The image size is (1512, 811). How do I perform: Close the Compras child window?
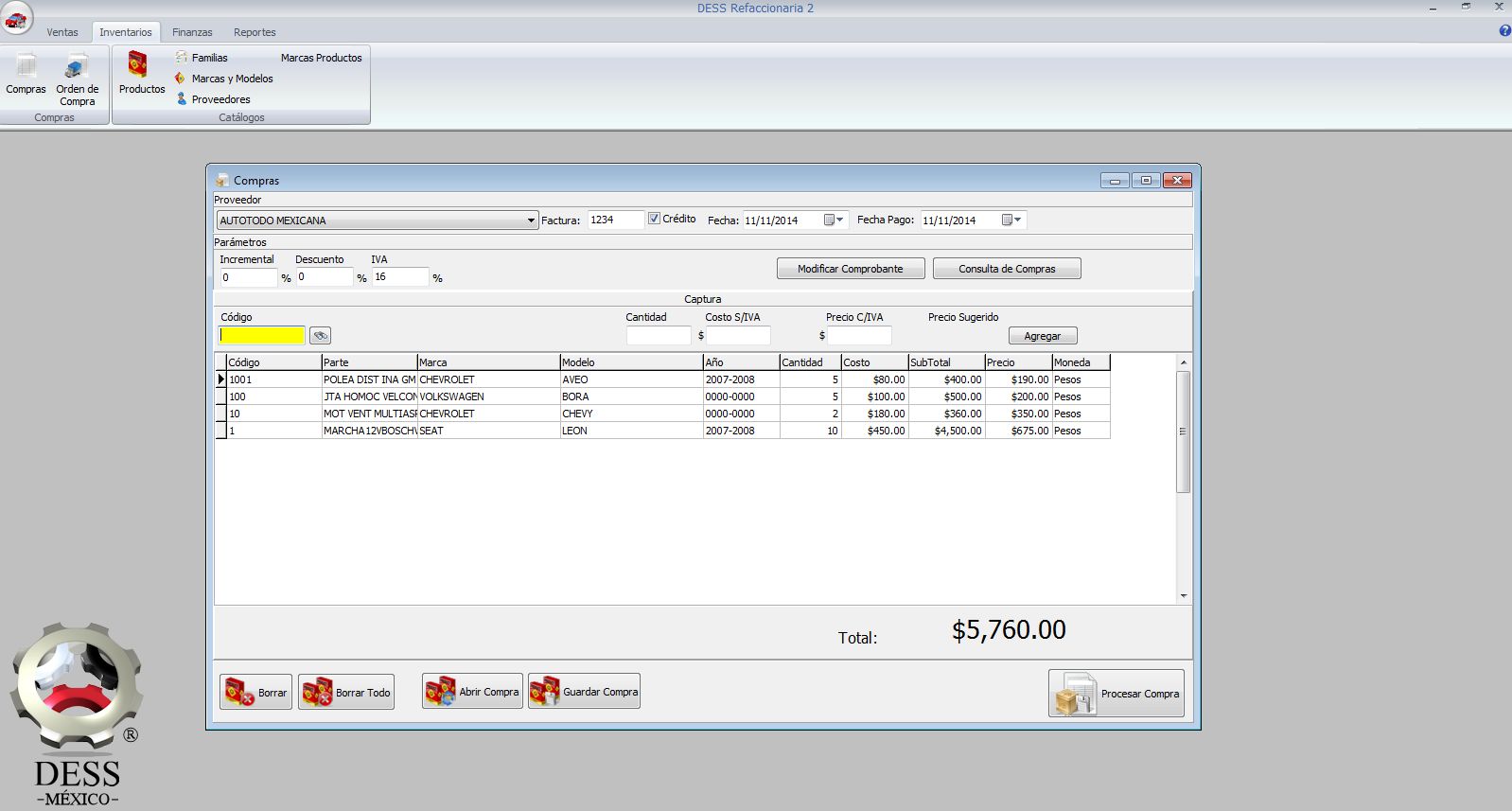(x=1177, y=180)
